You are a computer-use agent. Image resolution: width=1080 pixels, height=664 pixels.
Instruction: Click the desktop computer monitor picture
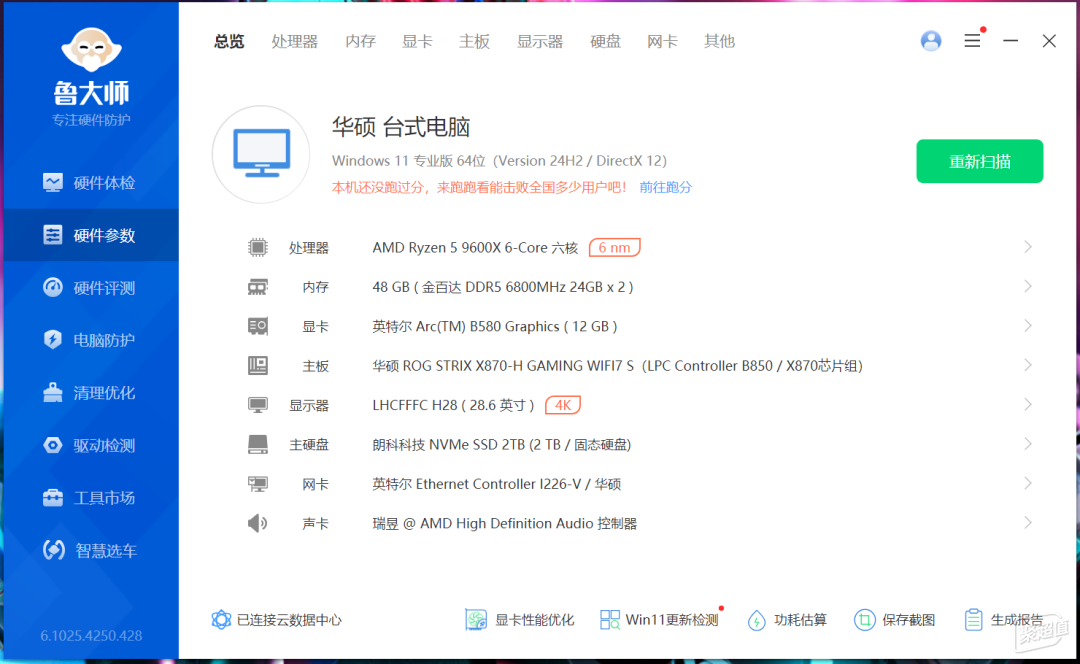pyautogui.click(x=261, y=154)
